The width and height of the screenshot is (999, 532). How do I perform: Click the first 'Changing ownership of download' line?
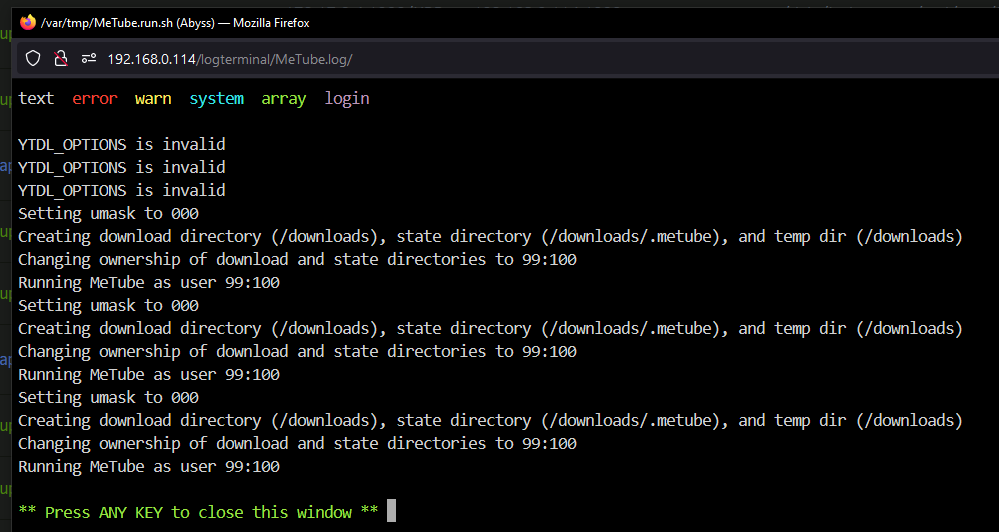pyautogui.click(x=297, y=259)
